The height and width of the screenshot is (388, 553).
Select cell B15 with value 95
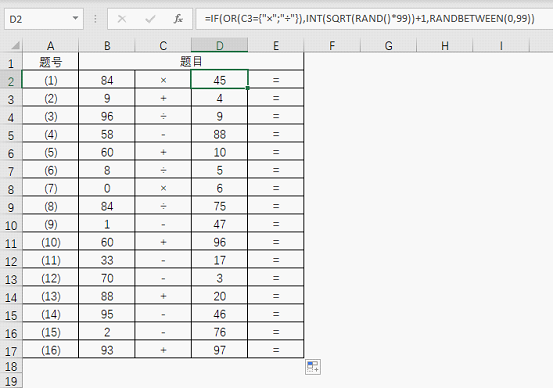pos(107,314)
